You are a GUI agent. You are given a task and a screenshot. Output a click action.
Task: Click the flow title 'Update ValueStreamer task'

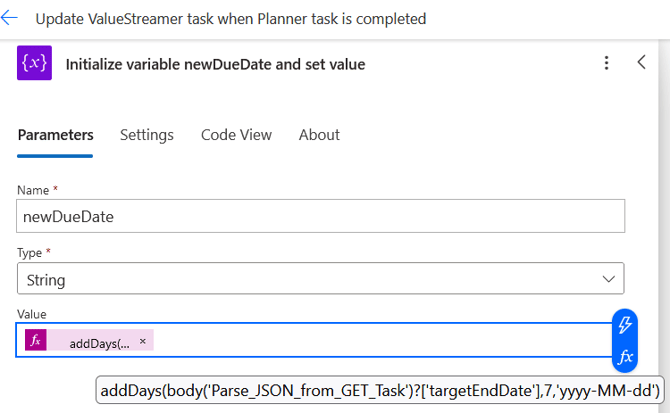(230, 18)
